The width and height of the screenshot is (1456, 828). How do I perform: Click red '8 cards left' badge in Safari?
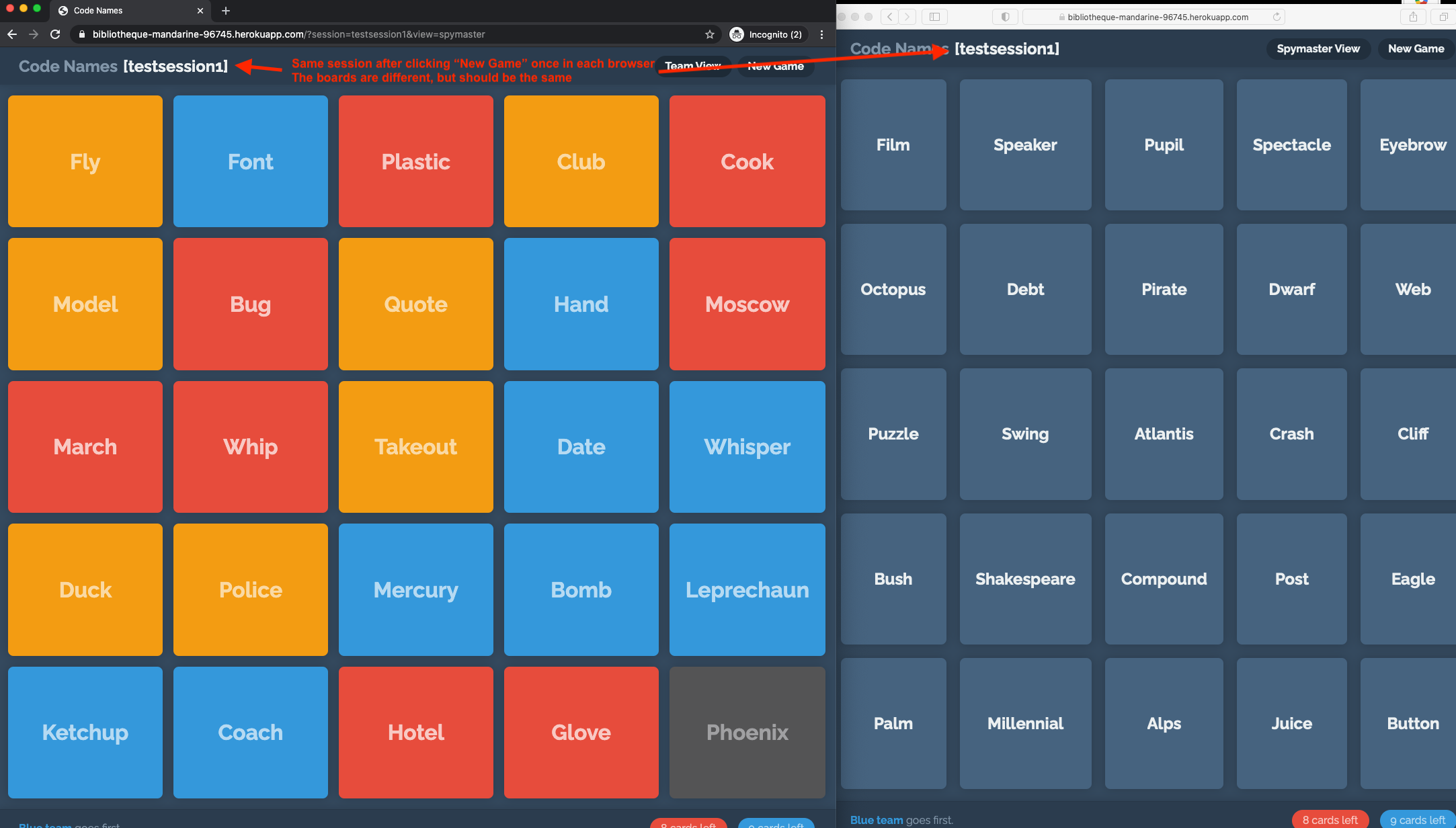click(1330, 819)
